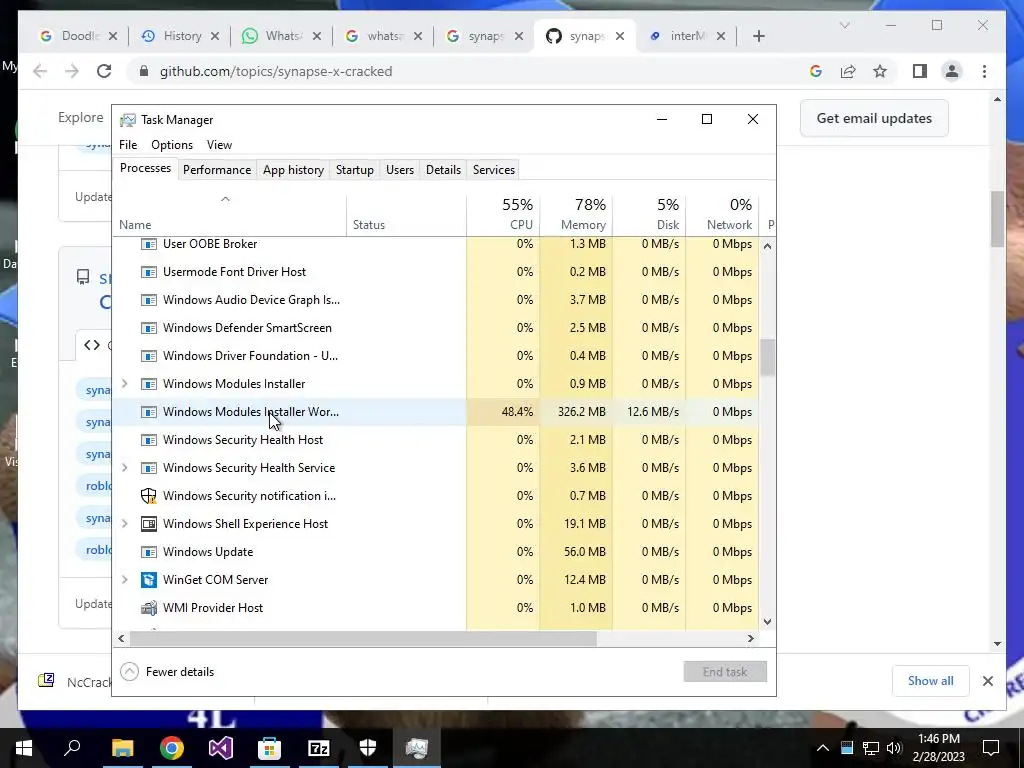1024x768 pixels.
Task: Open the volume control in the tray
Action: pyautogui.click(x=894, y=748)
